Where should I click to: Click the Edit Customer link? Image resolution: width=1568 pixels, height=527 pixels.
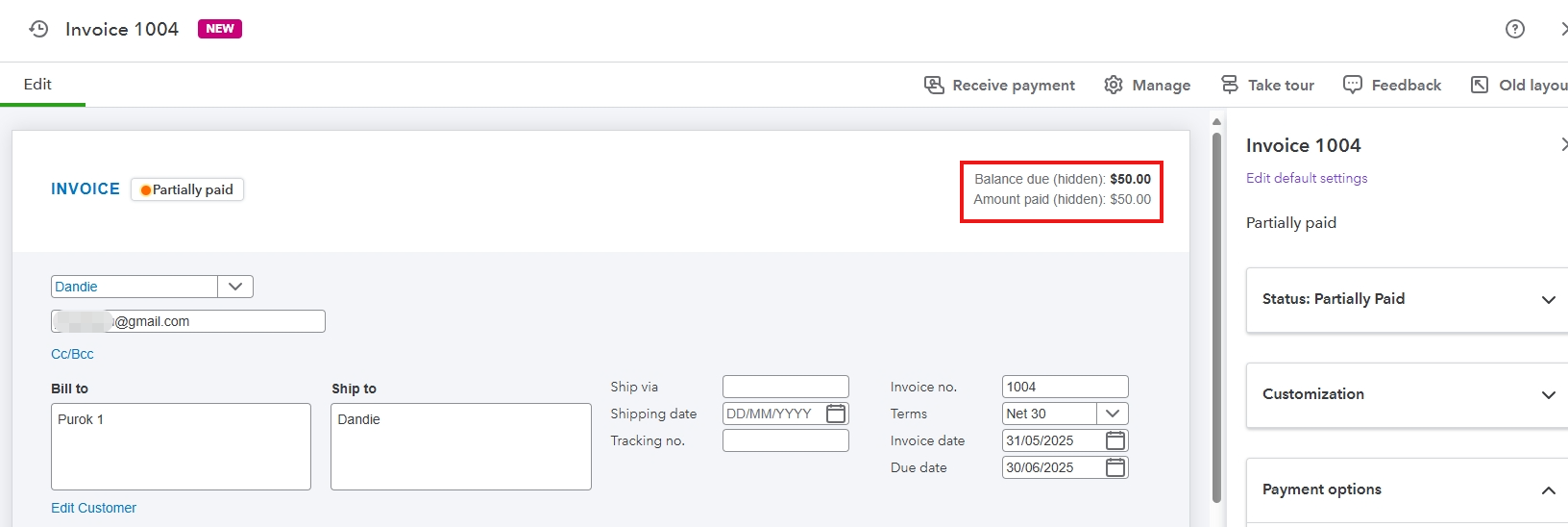93,508
